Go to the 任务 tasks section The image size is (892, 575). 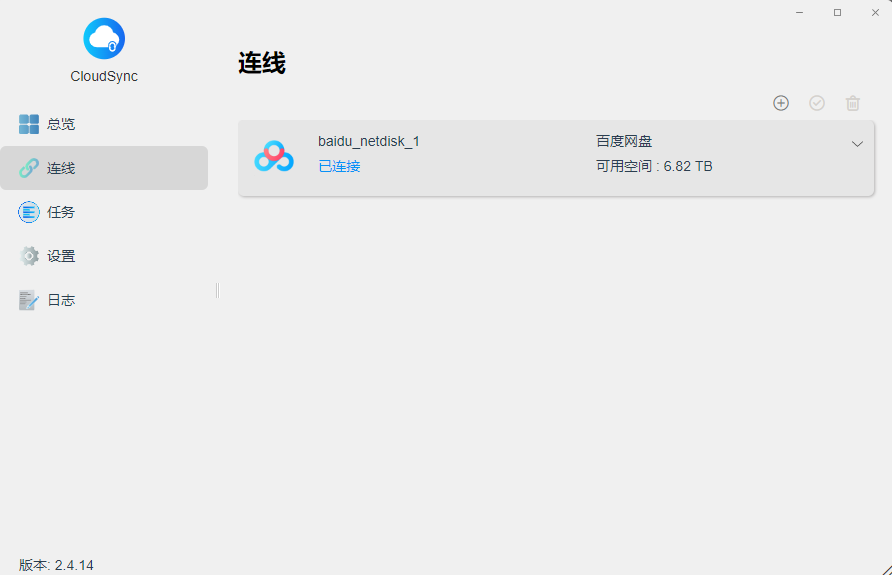click(x=60, y=212)
